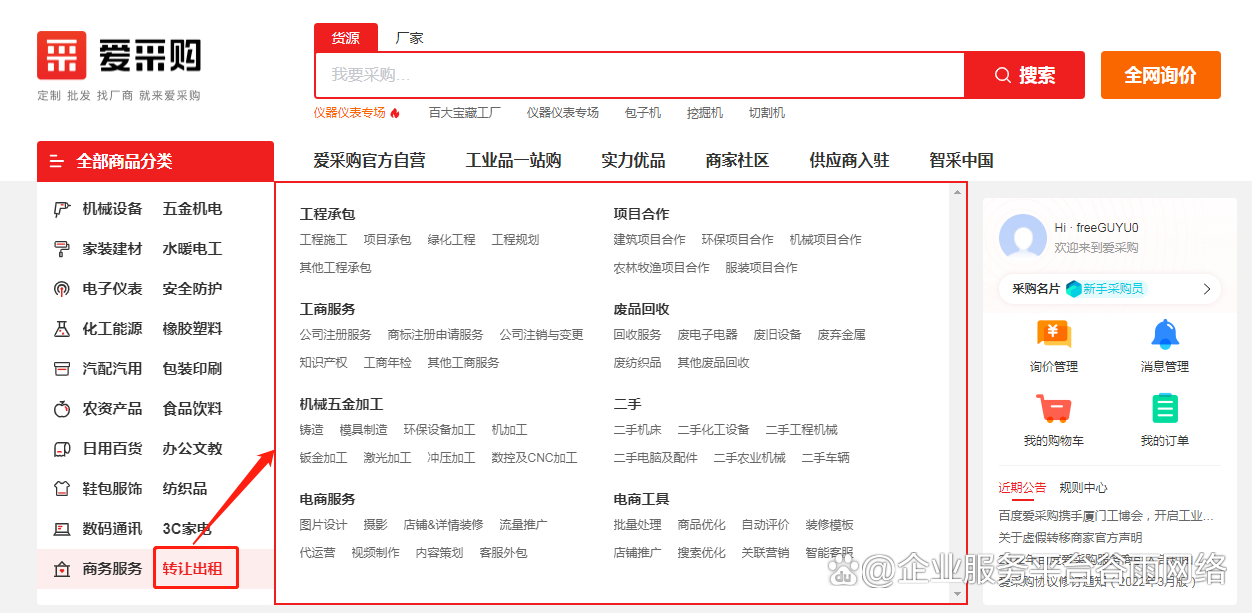The width and height of the screenshot is (1252, 613).
Task: Open 二手机床 subcategory
Action: [x=638, y=430]
